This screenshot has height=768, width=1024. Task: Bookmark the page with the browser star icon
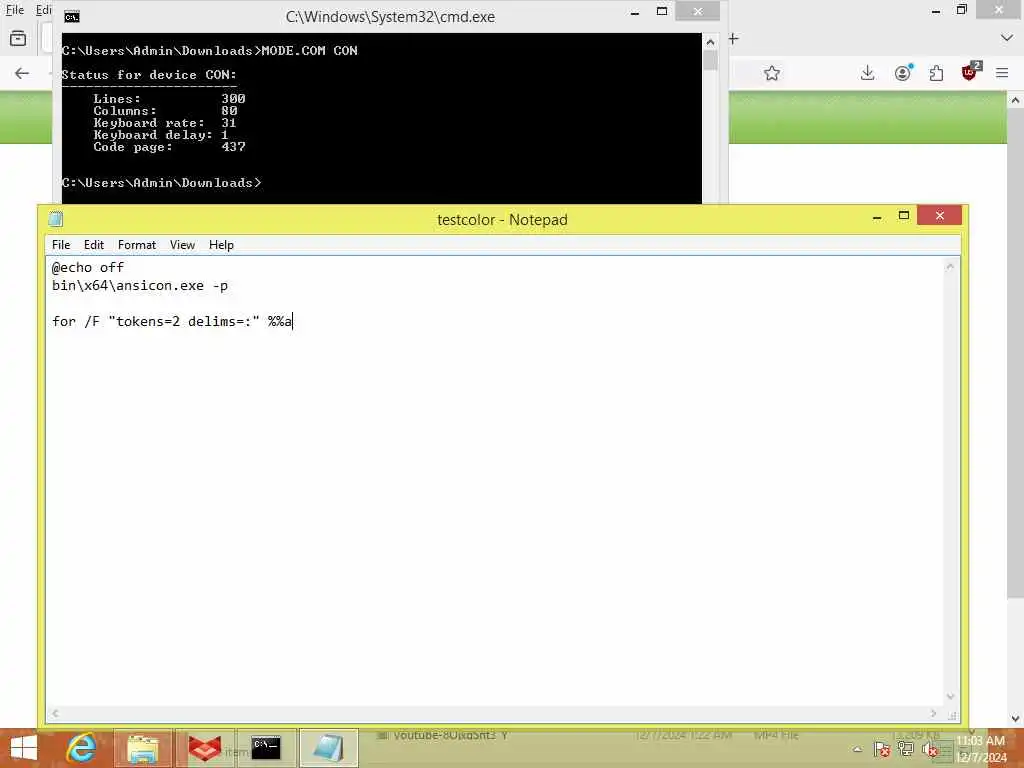772,73
